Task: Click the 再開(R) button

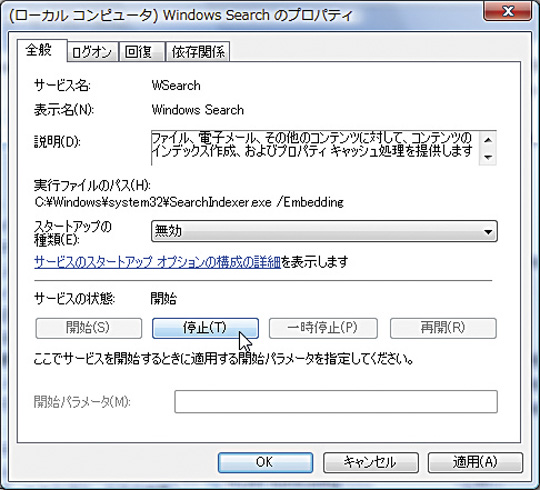Action: coord(443,328)
